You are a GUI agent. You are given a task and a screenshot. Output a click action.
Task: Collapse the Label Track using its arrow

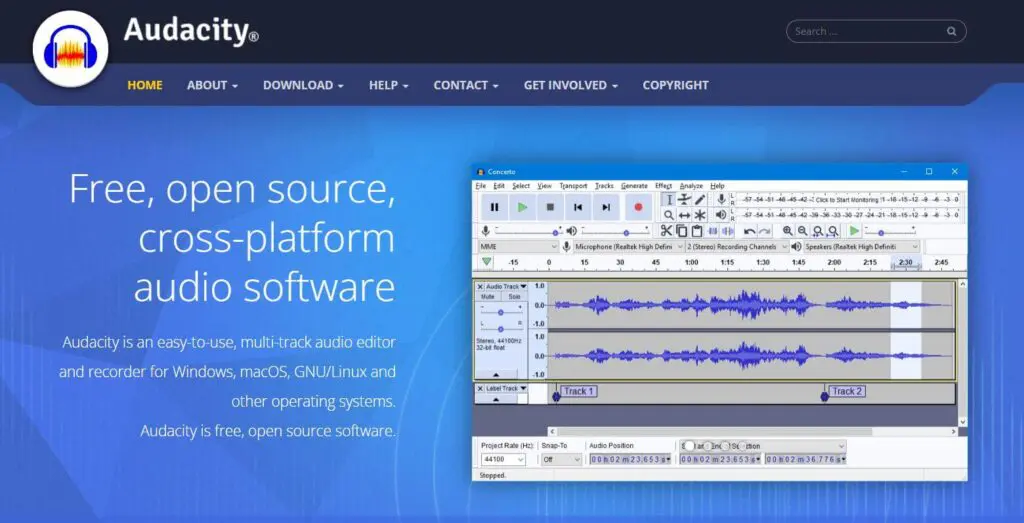click(x=496, y=399)
